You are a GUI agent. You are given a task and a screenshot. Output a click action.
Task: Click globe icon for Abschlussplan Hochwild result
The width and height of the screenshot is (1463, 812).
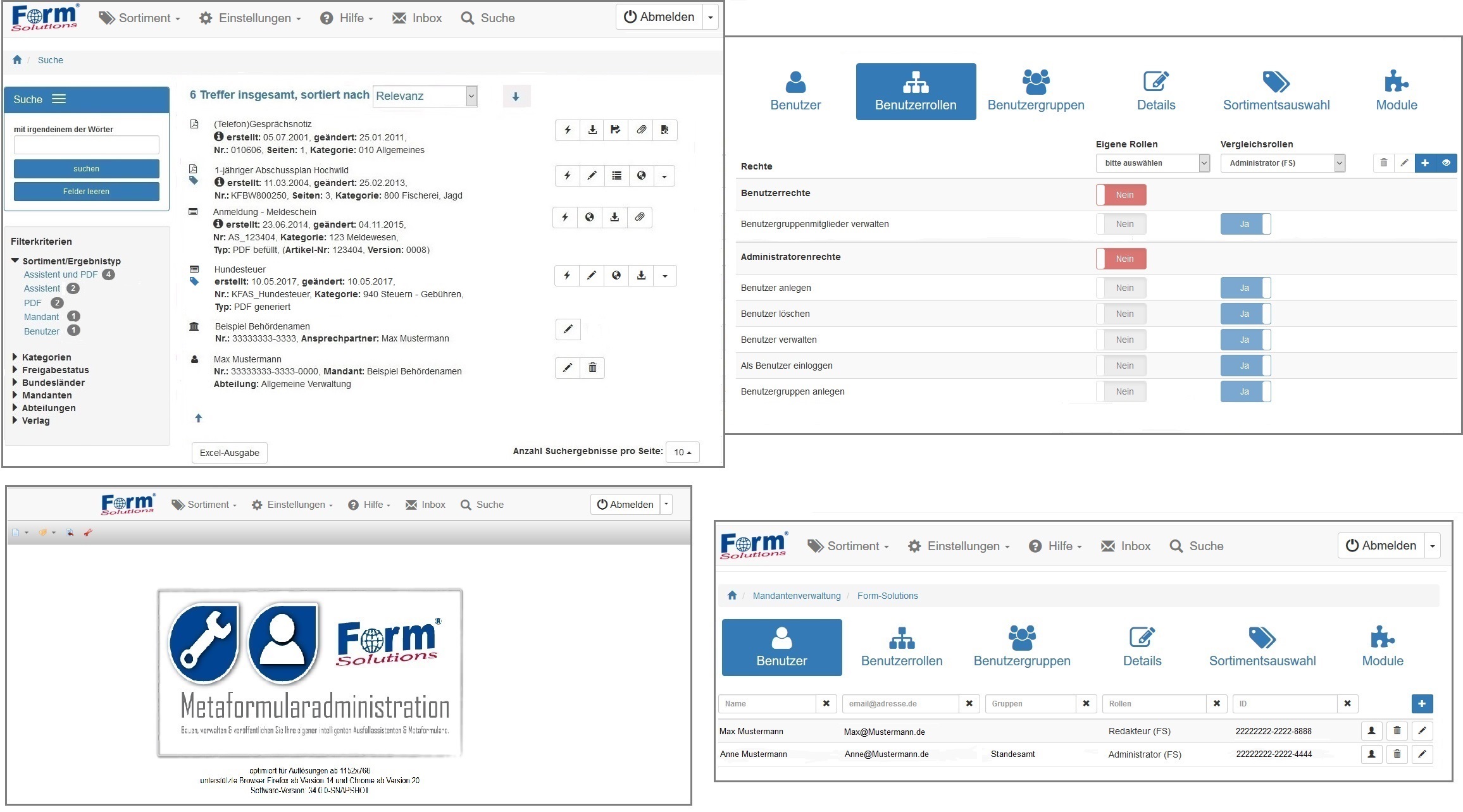pyautogui.click(x=641, y=175)
